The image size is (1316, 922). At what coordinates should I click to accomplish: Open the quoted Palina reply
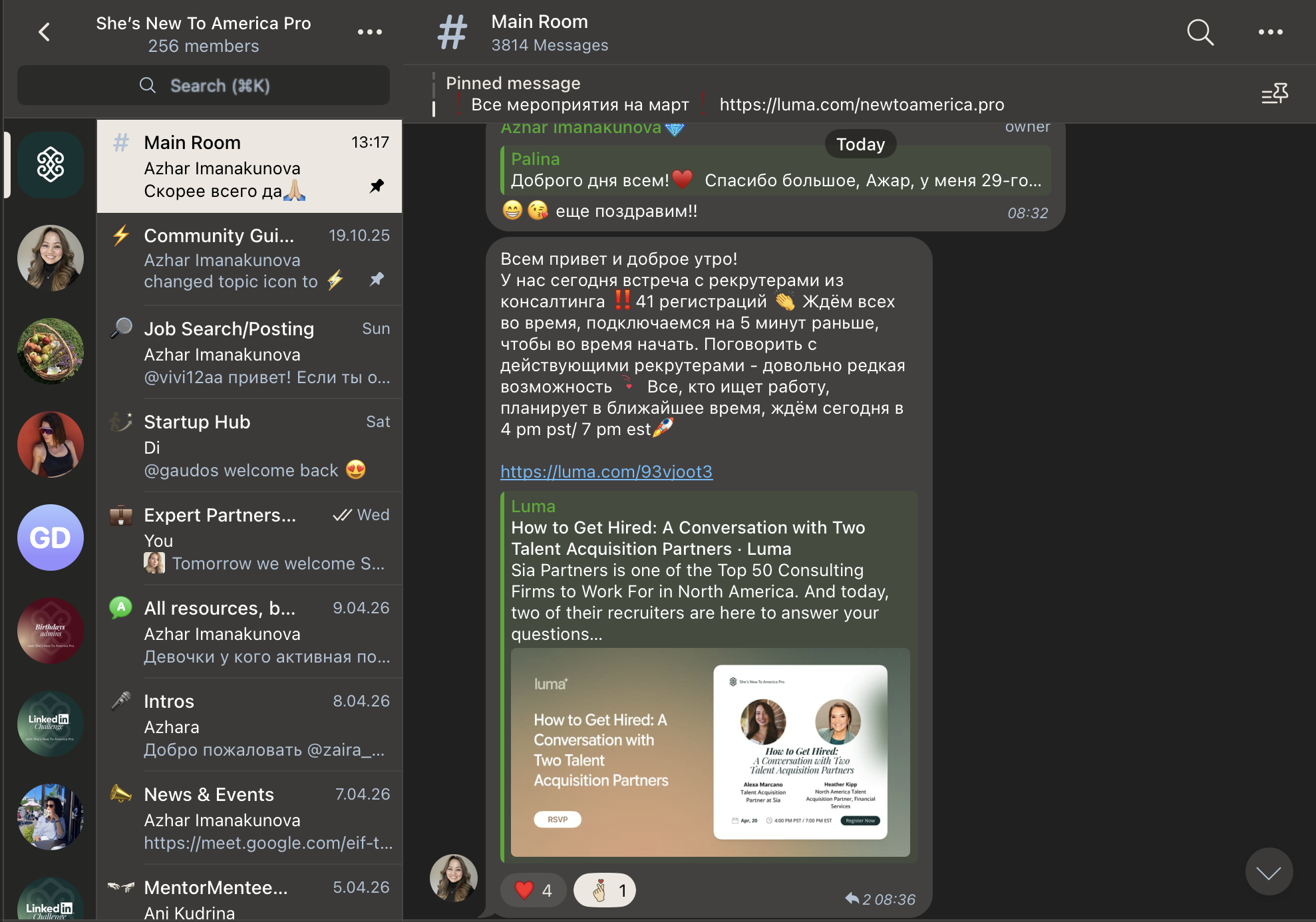pos(775,170)
